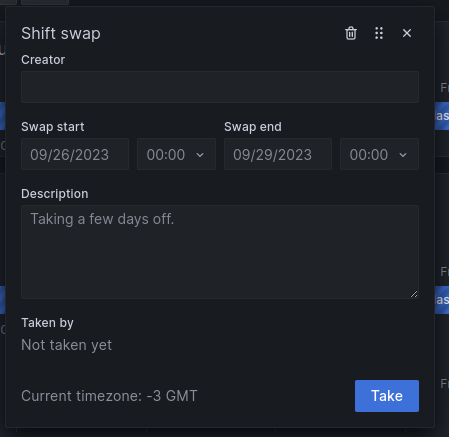The height and width of the screenshot is (437, 449).
Task: Click the Swap start label
Action: (53, 127)
